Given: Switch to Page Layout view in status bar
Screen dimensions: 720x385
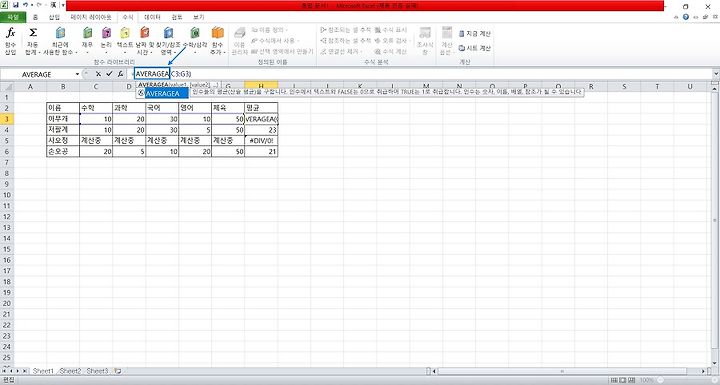Looking at the screenshot, I should (x=622, y=380).
